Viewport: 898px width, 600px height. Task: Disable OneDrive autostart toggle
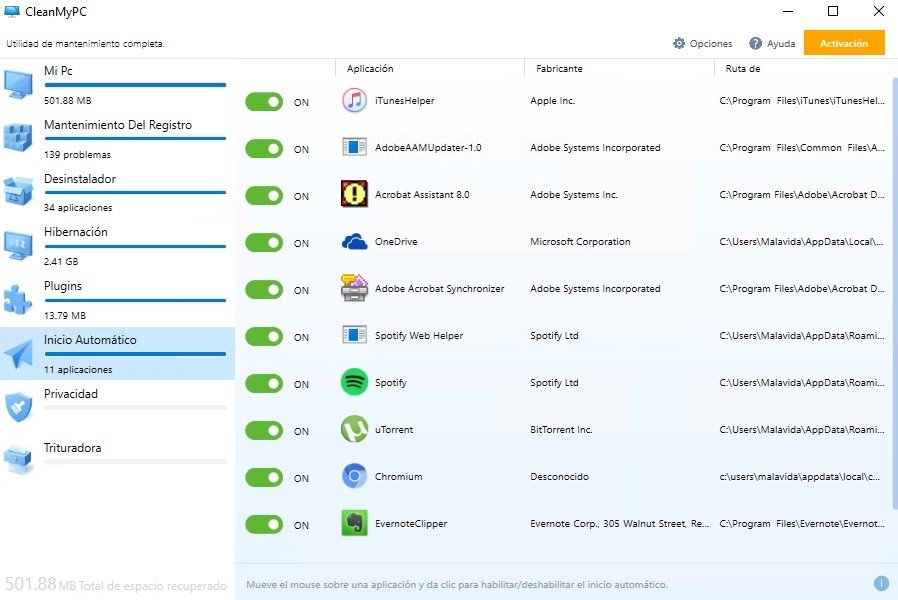click(264, 243)
